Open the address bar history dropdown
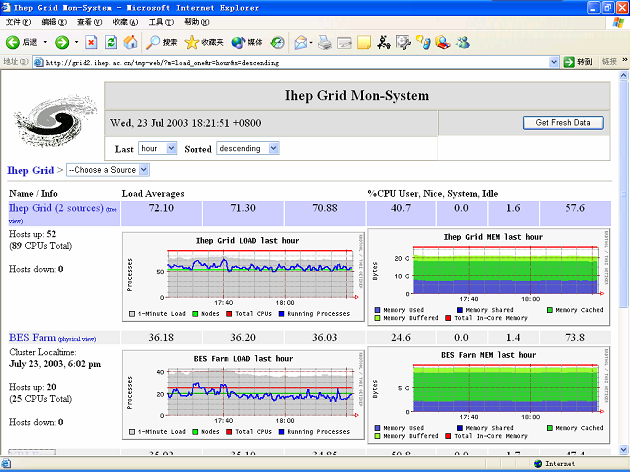Viewport: 630px width, 472px height. click(552, 62)
